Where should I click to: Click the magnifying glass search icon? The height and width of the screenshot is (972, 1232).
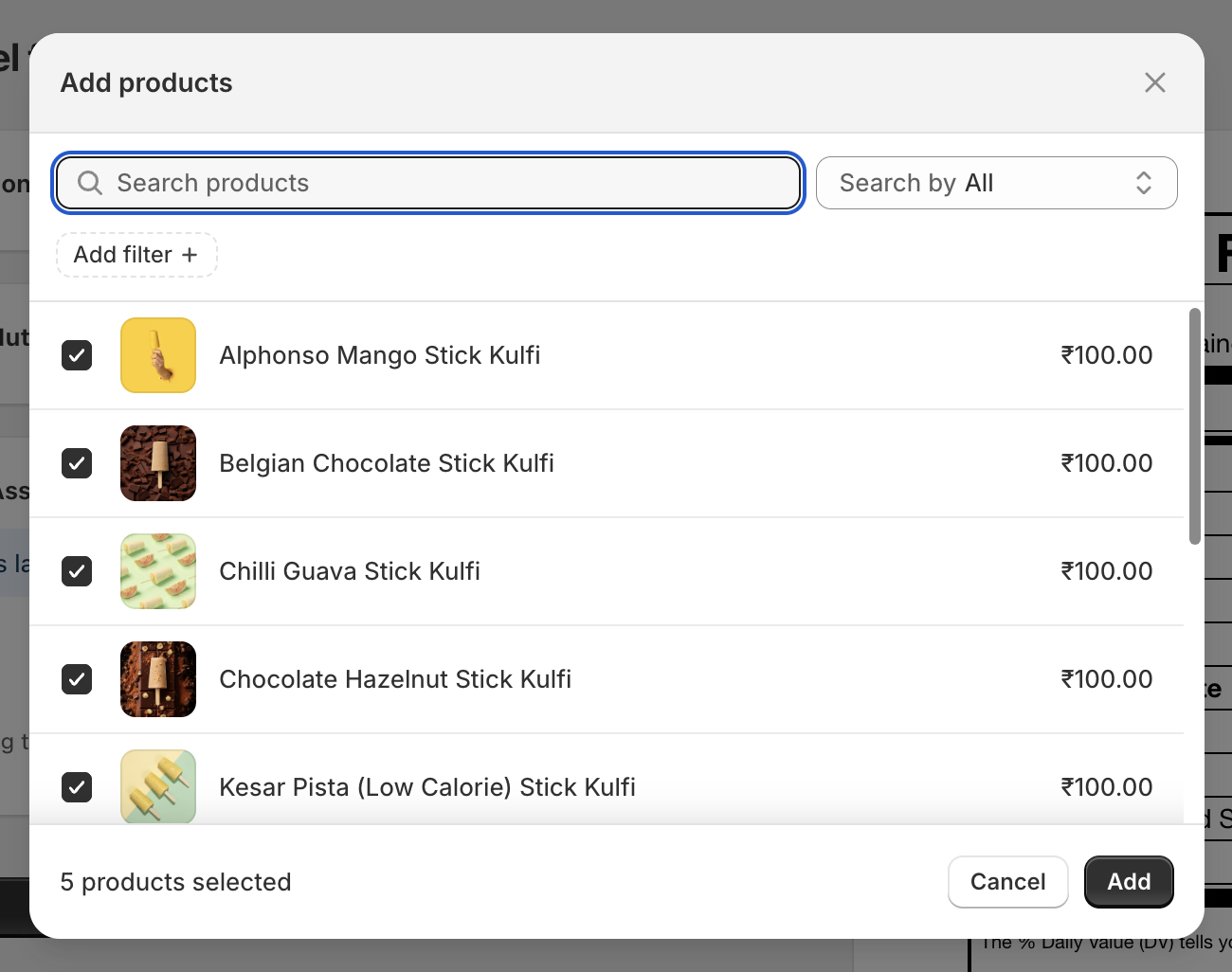pos(89,182)
